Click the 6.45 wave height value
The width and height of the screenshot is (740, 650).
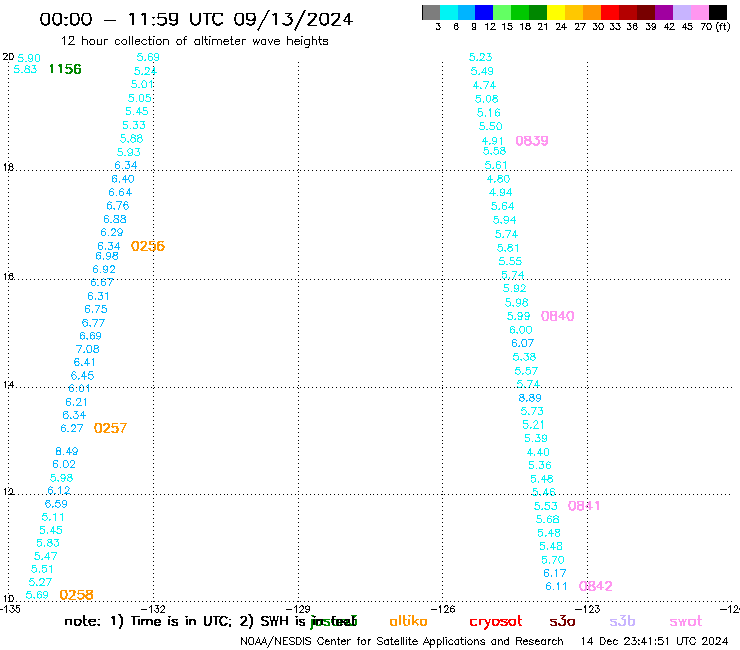pyautogui.click(x=83, y=376)
